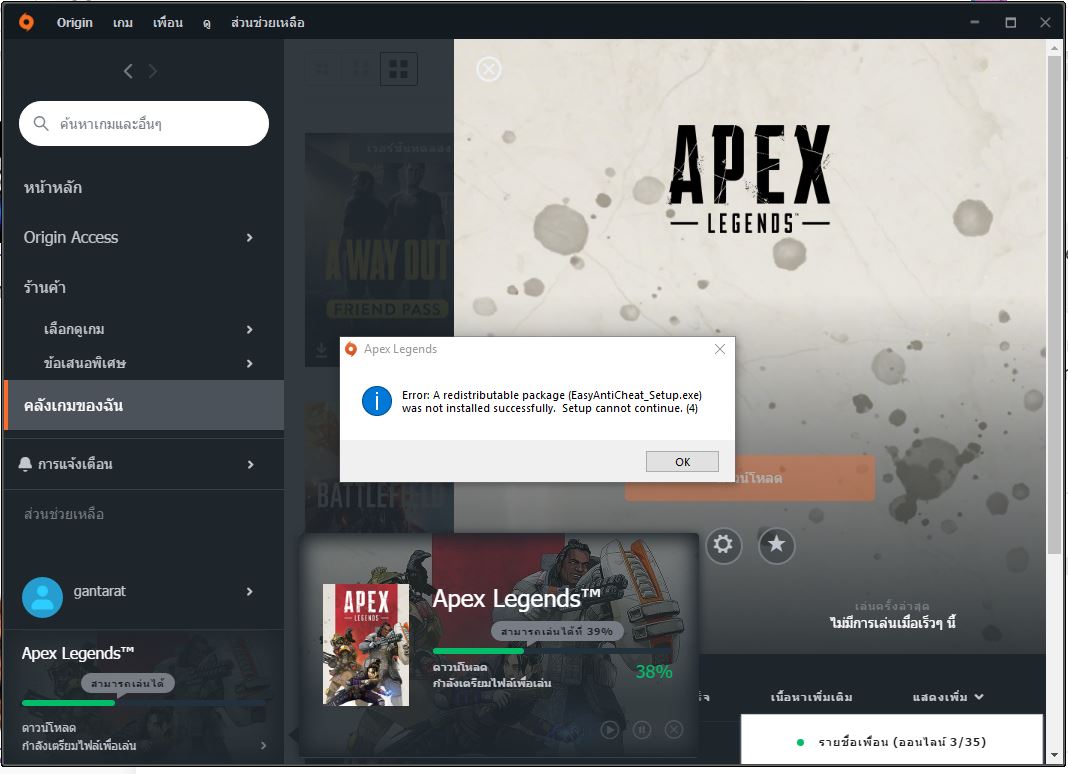1068x774 pixels.
Task: Click ส่วนช่วยเหลือ in the sidebar
Action: [x=64, y=514]
